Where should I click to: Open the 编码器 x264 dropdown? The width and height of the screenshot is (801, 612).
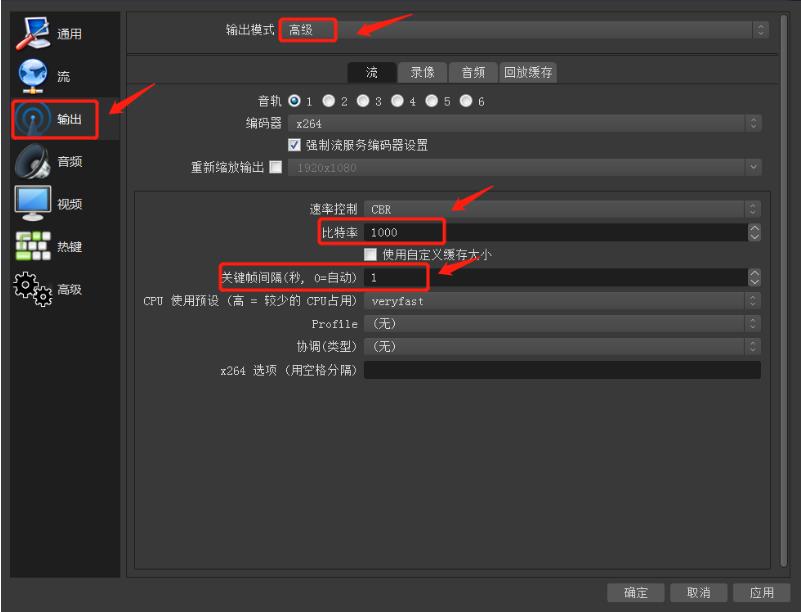(x=525, y=123)
